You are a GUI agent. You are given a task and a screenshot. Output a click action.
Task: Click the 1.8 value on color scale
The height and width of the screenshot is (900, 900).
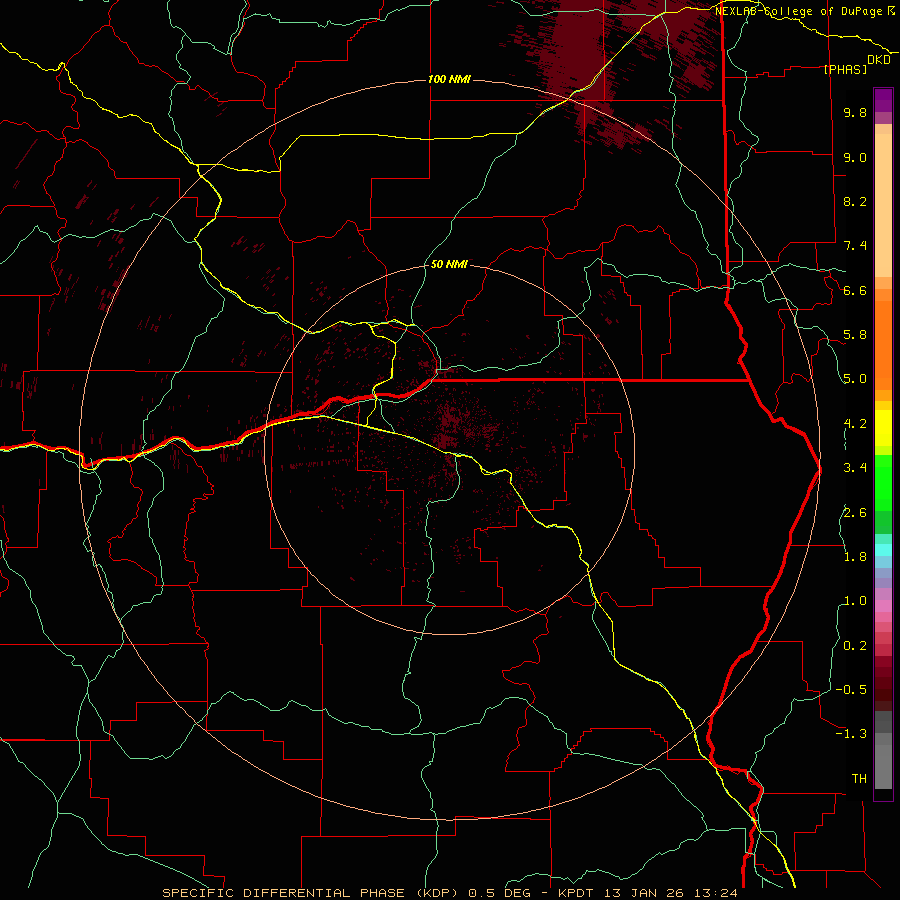click(855, 557)
